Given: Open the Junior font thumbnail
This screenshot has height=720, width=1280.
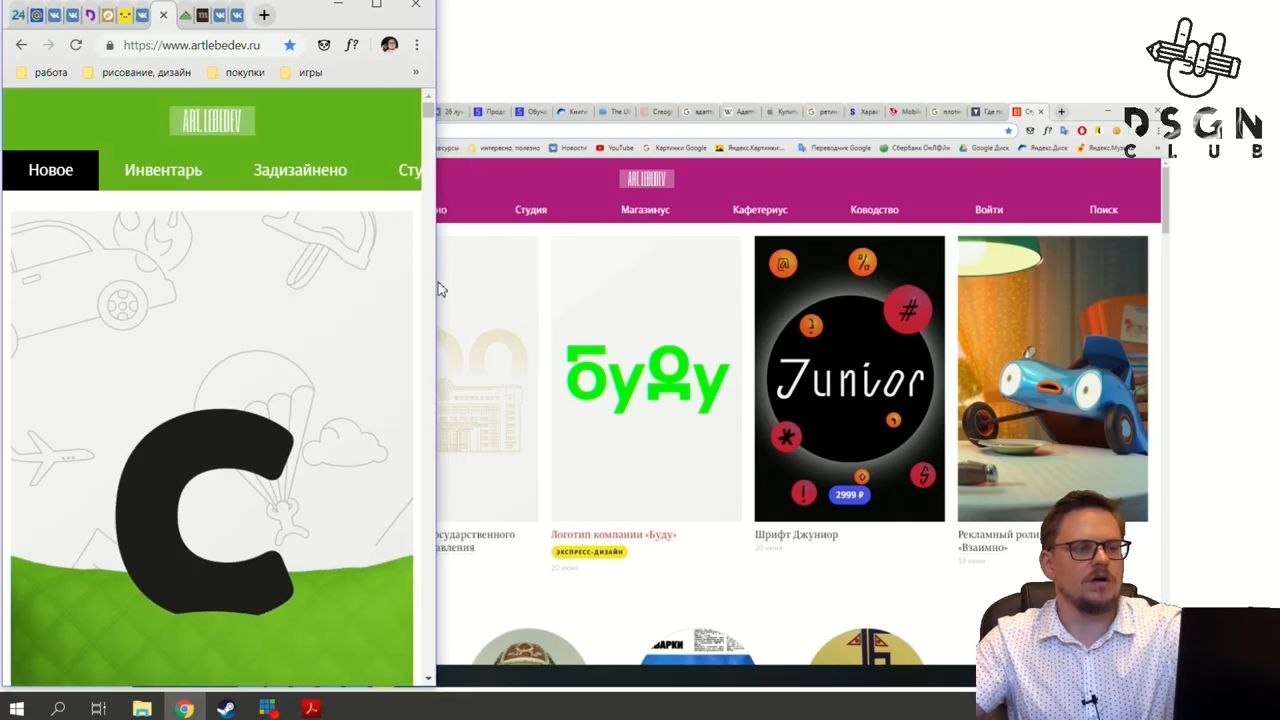Looking at the screenshot, I should pyautogui.click(x=849, y=379).
